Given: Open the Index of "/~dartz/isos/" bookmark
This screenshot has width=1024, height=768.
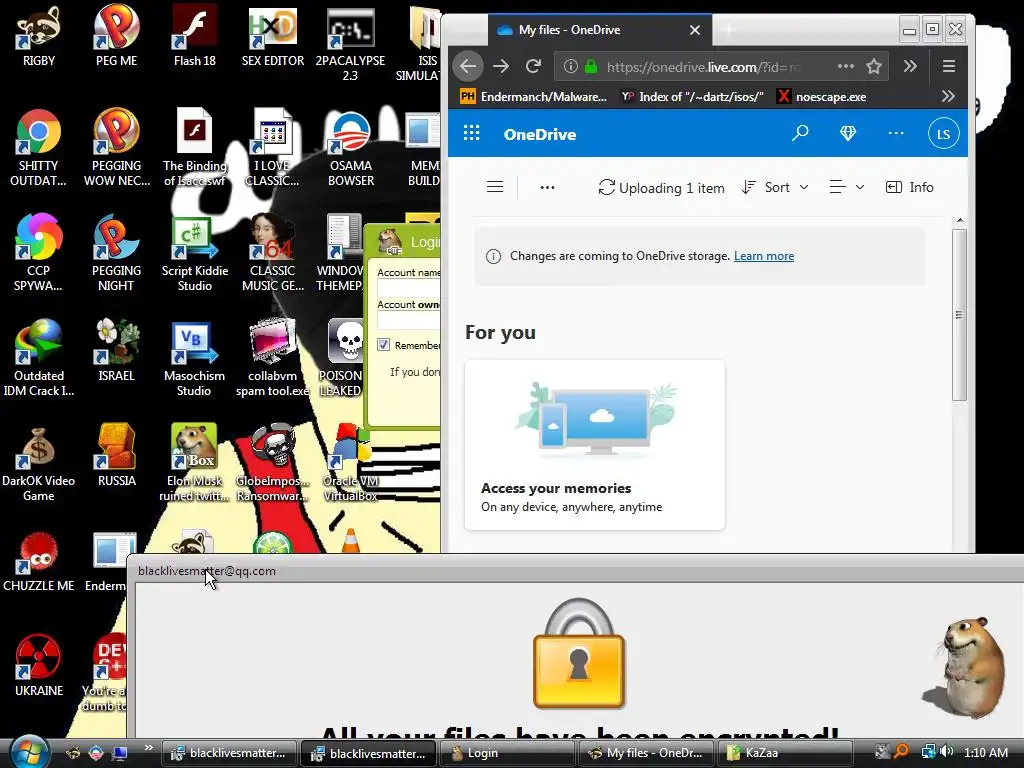Looking at the screenshot, I should coord(692,97).
